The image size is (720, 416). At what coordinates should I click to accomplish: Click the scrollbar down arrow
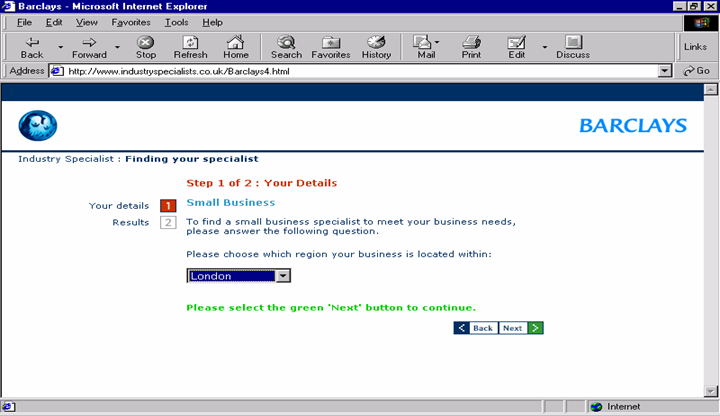coord(711,391)
